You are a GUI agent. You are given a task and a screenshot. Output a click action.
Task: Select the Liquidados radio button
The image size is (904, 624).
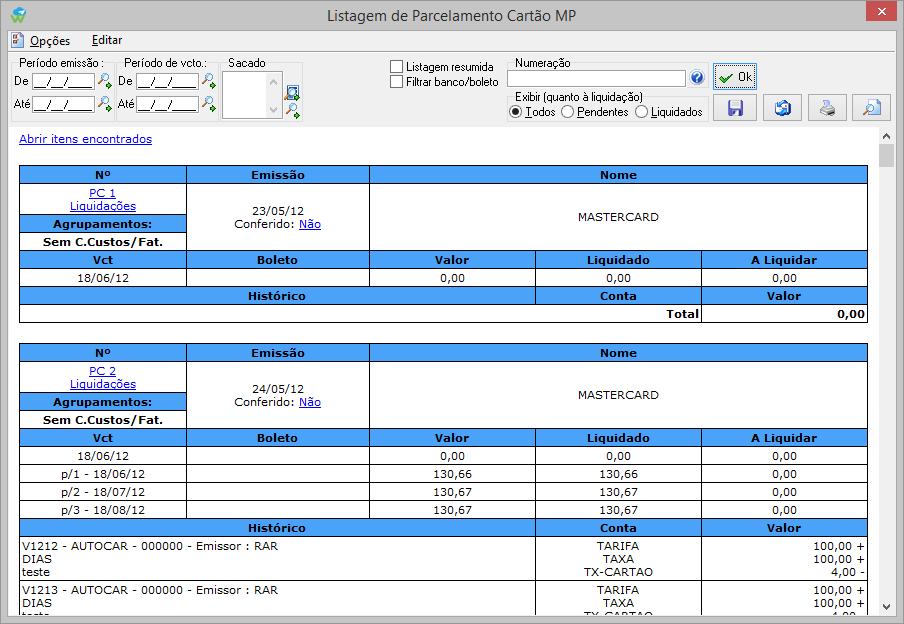pyautogui.click(x=642, y=112)
